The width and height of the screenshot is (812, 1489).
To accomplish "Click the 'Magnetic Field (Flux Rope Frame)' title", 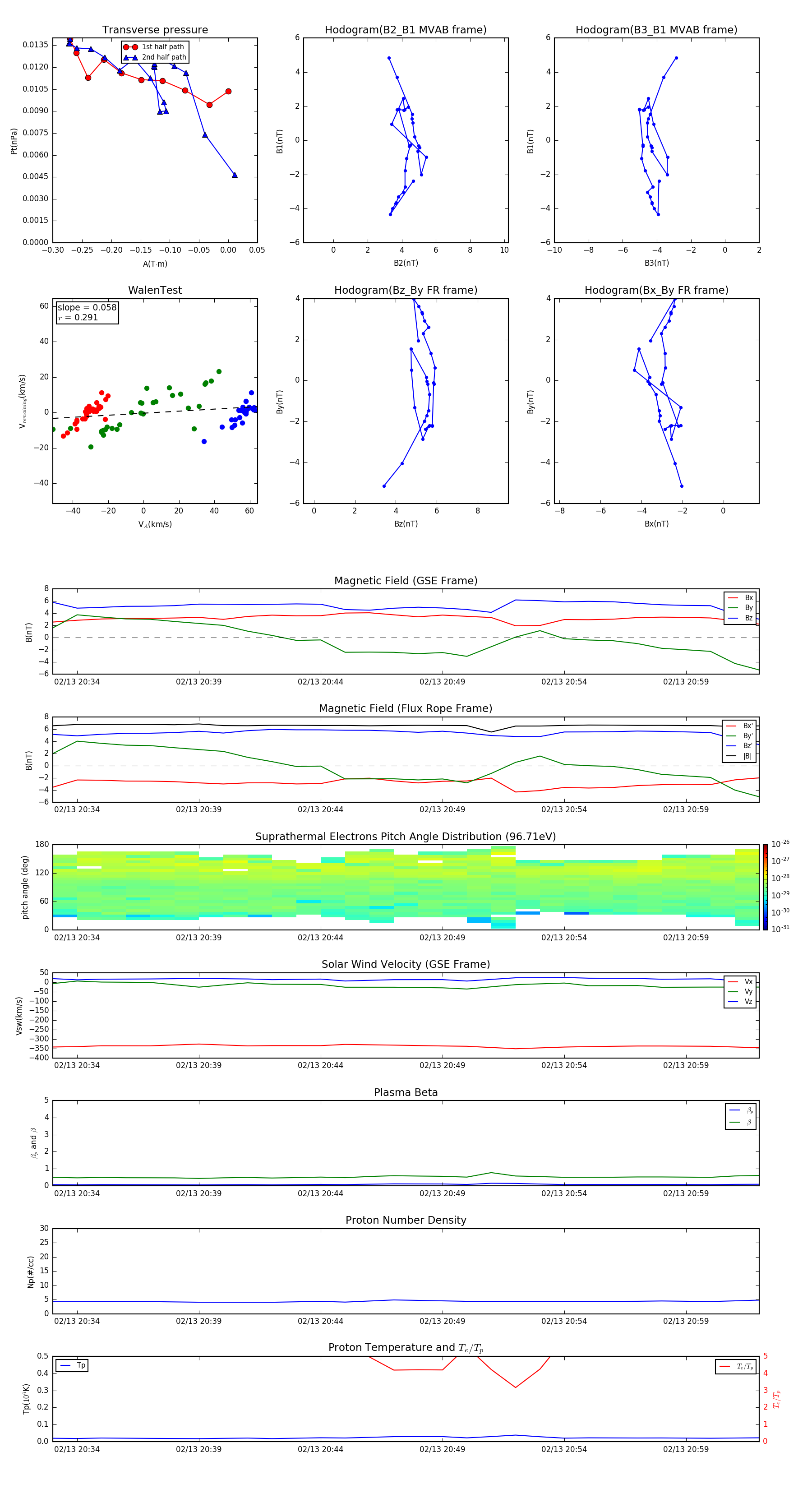I will (x=406, y=709).
